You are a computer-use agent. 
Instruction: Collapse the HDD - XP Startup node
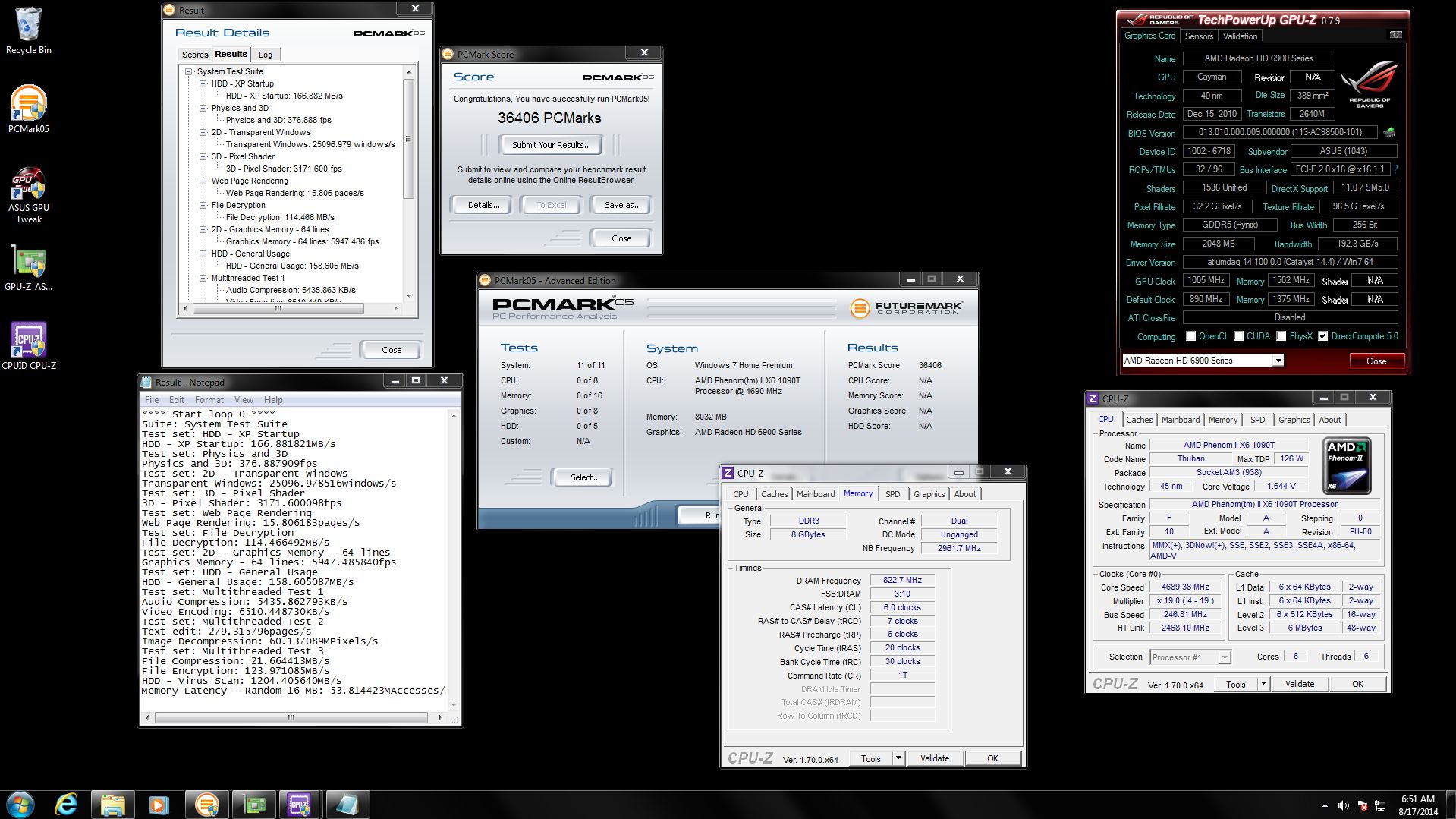click(203, 83)
